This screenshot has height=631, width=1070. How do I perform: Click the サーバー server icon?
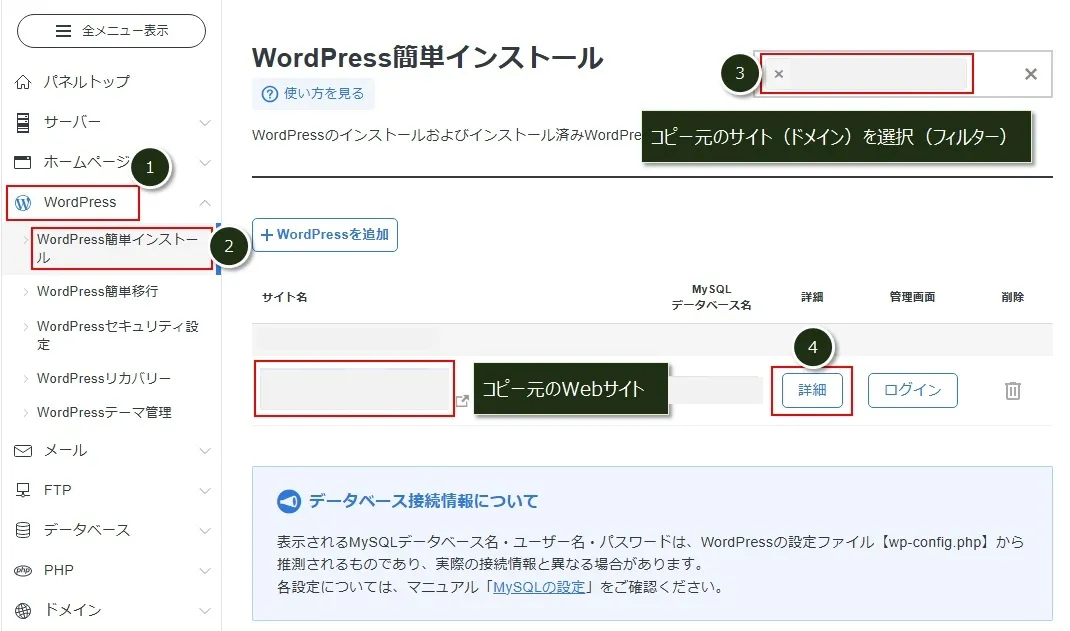pyautogui.click(x=23, y=123)
